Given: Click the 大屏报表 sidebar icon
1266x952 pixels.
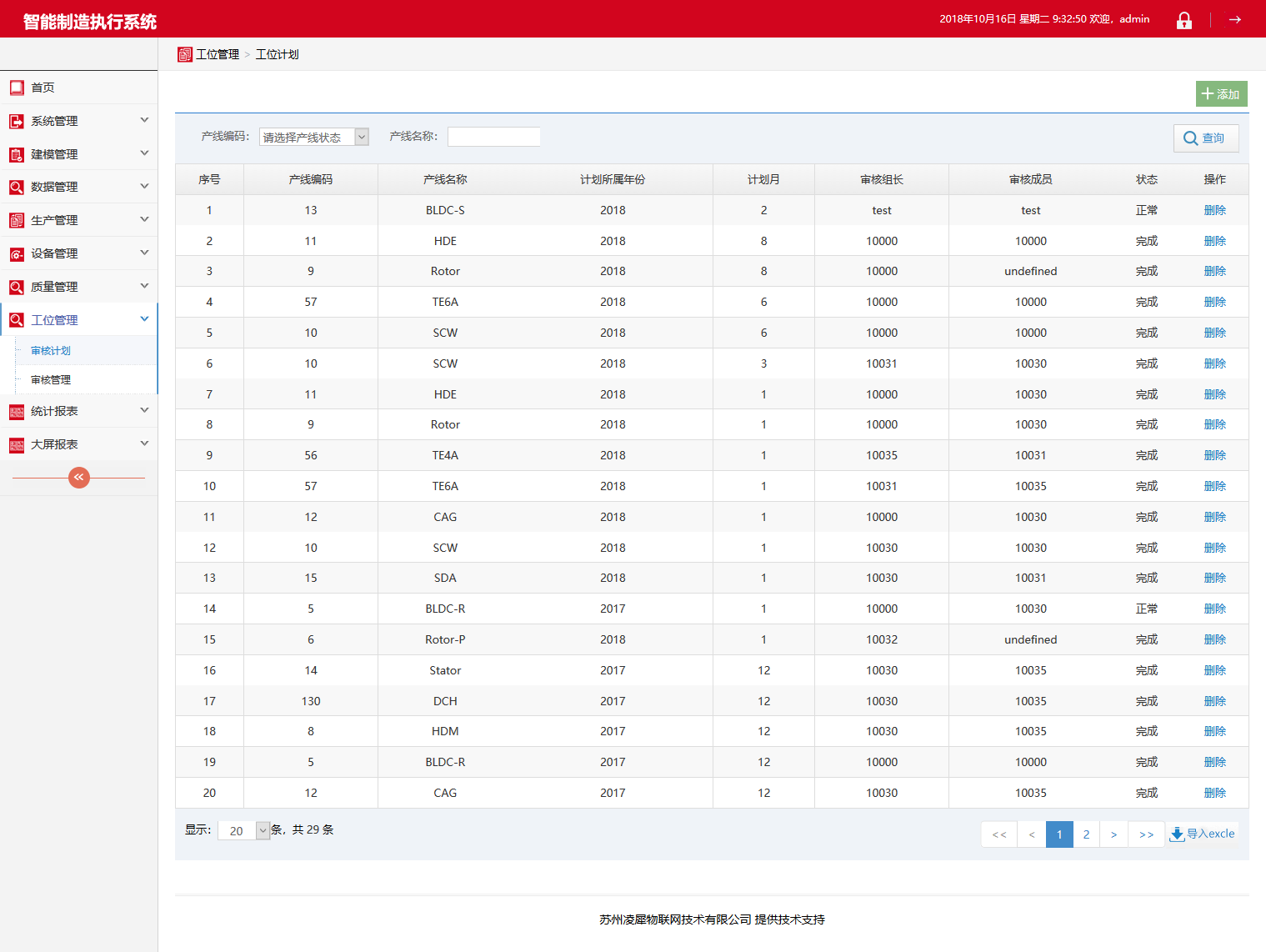Looking at the screenshot, I should (x=17, y=444).
